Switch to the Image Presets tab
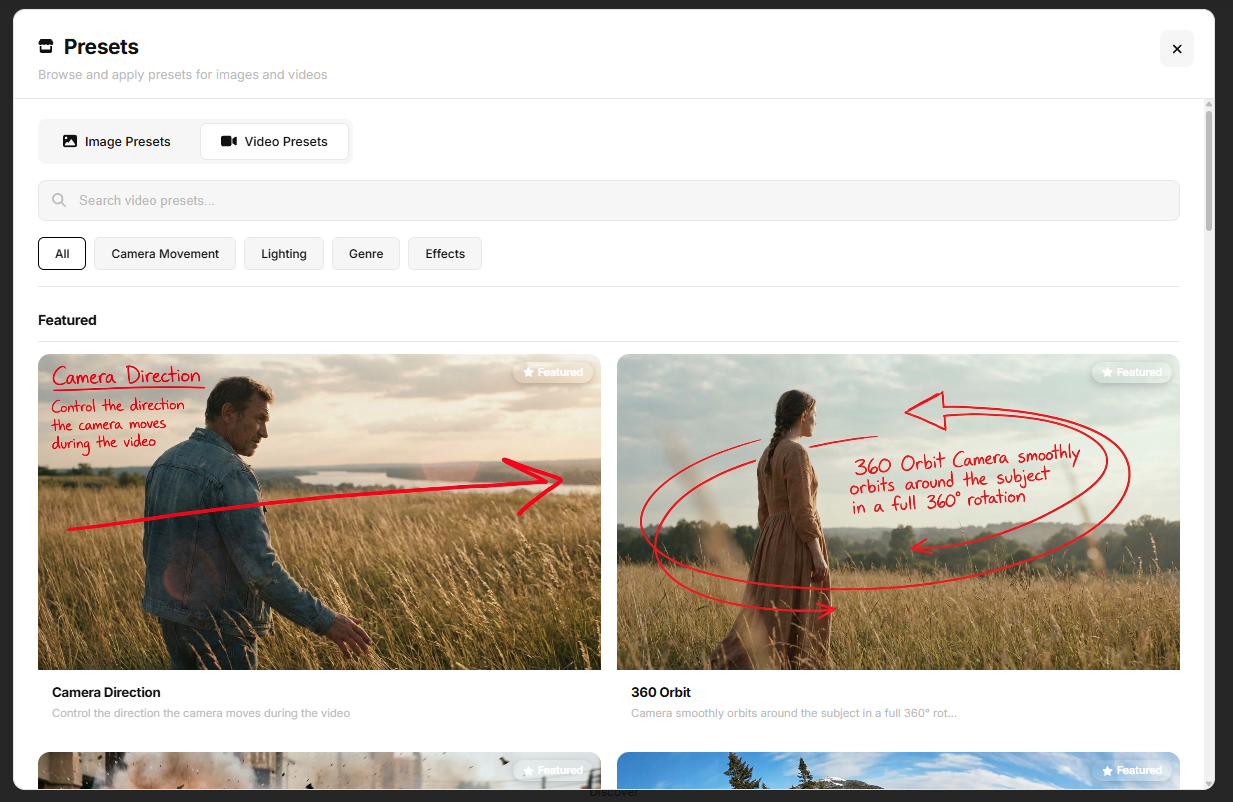This screenshot has height=802, width=1233. 118,141
